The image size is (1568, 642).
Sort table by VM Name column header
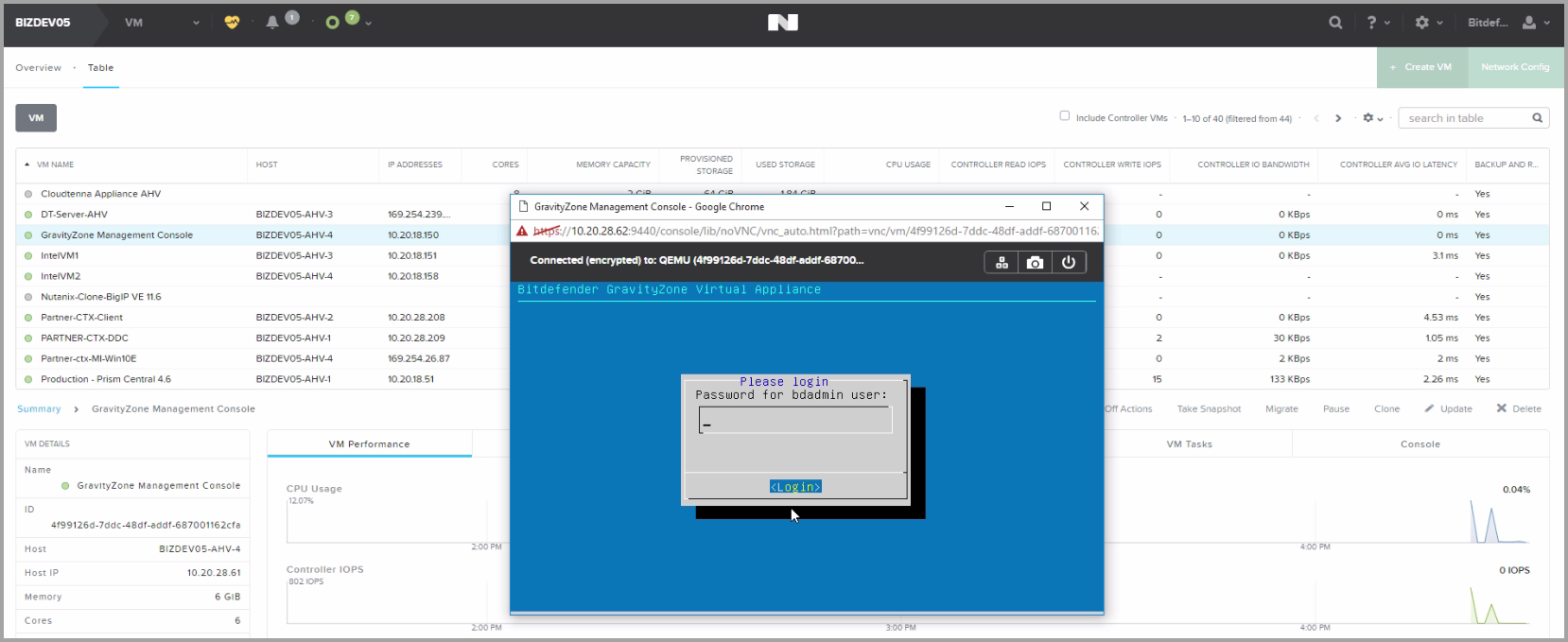[55, 165]
